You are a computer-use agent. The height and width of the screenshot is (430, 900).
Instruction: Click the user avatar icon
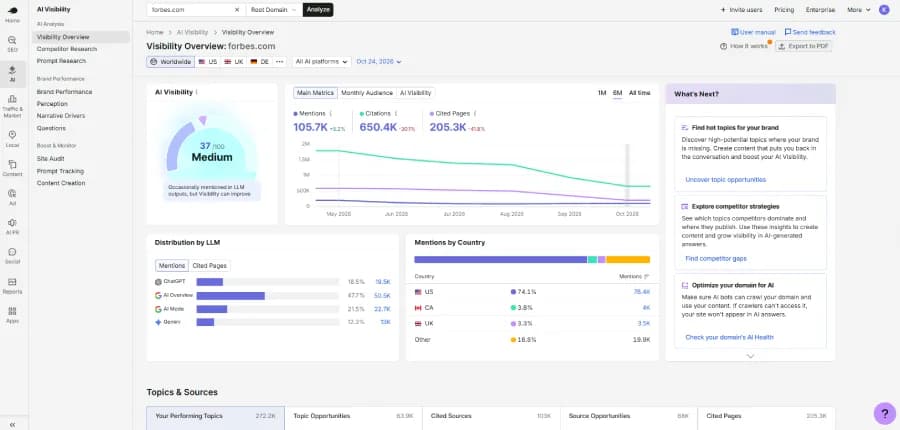(884, 10)
